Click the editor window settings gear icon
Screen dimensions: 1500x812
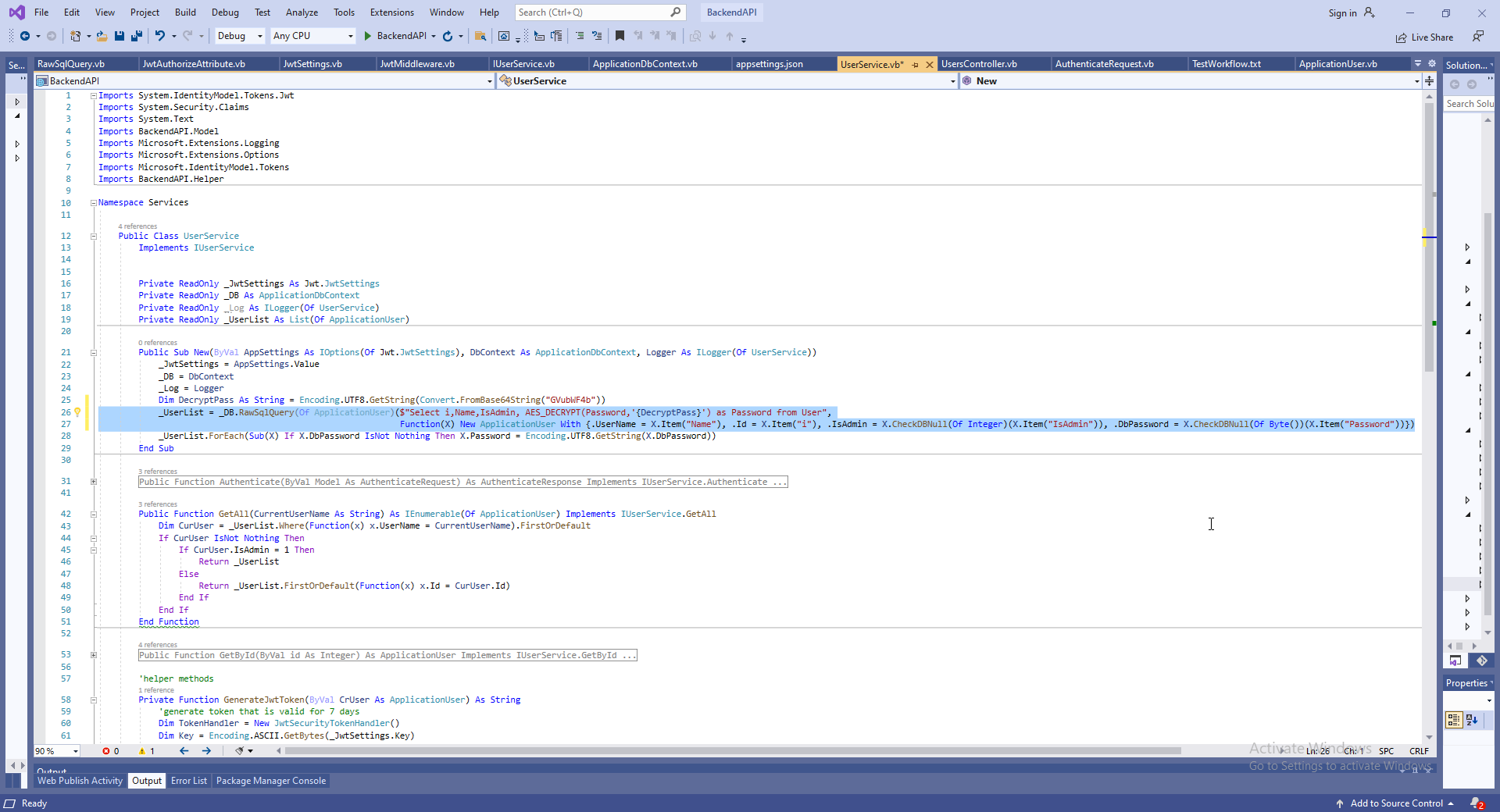click(1432, 63)
